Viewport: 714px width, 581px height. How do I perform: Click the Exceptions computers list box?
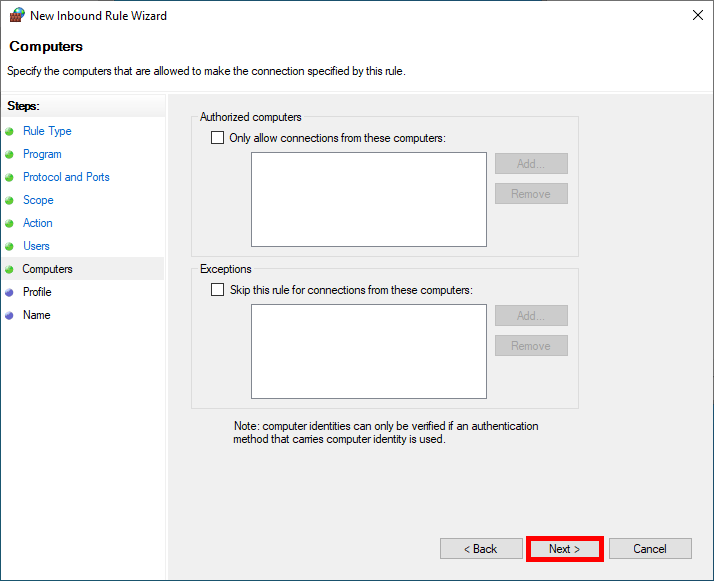coord(369,352)
